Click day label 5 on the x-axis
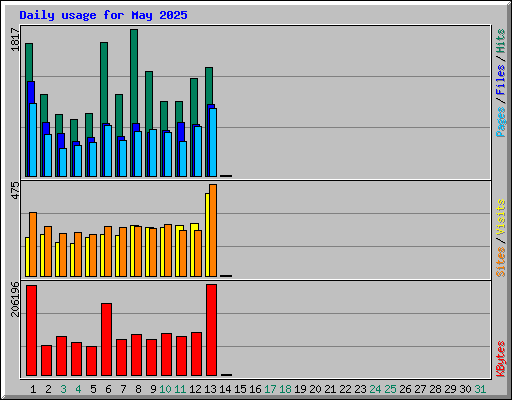This screenshot has width=512, height=400. coord(93,389)
